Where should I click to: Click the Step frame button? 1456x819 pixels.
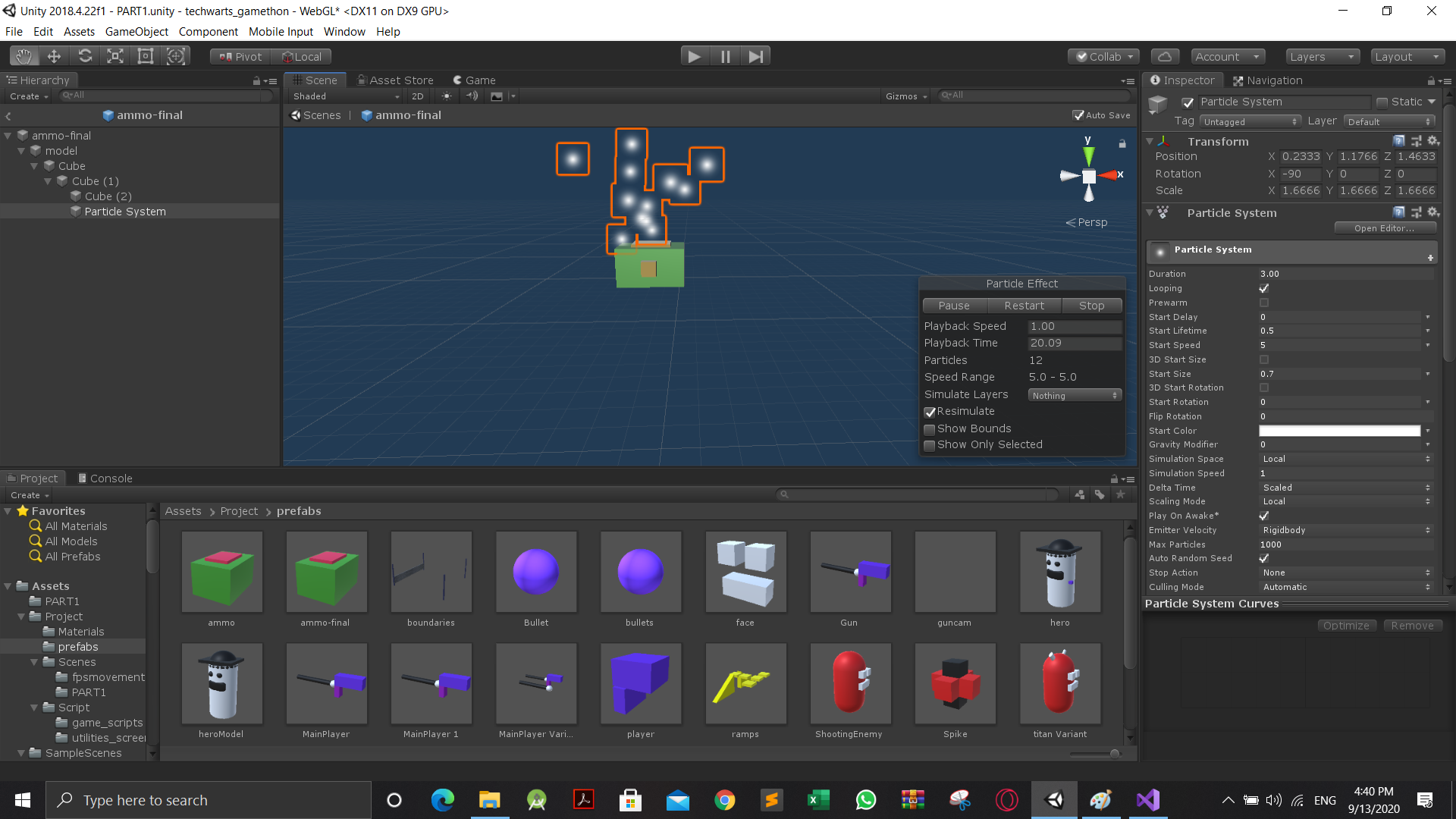pyautogui.click(x=755, y=56)
